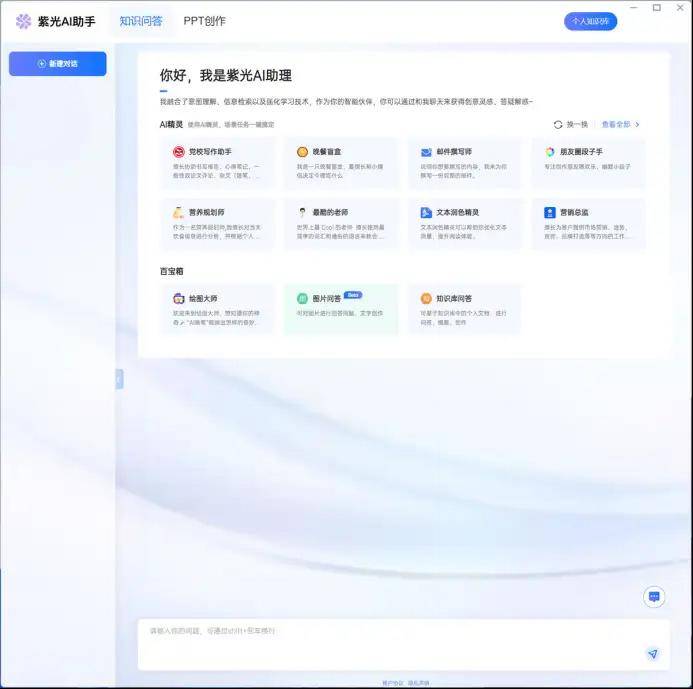Launch the 营销总监 assistant icon
Screen dimensions: 693x689
pos(550,213)
